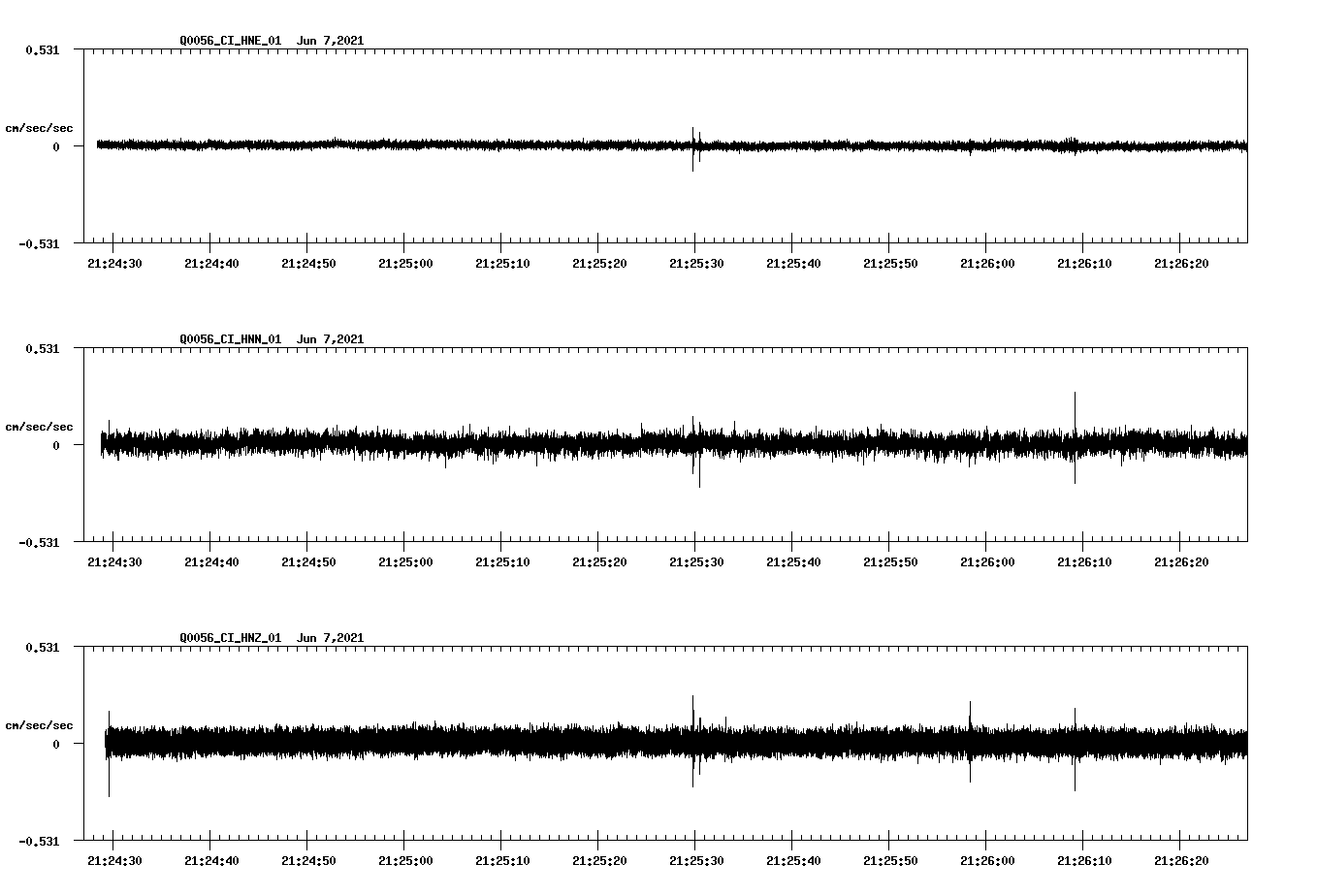
Task: Click the zero axis label on HNE plot
Action: point(56,147)
